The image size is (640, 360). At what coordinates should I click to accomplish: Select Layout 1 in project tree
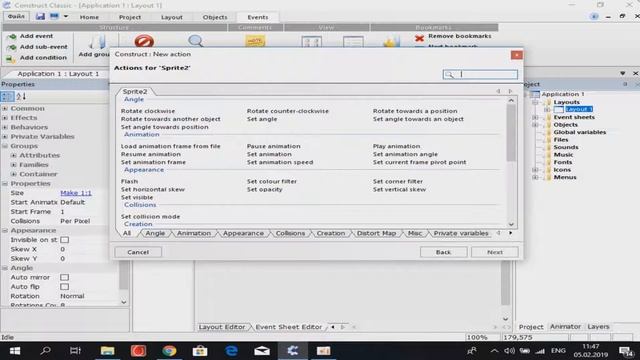tap(579, 109)
